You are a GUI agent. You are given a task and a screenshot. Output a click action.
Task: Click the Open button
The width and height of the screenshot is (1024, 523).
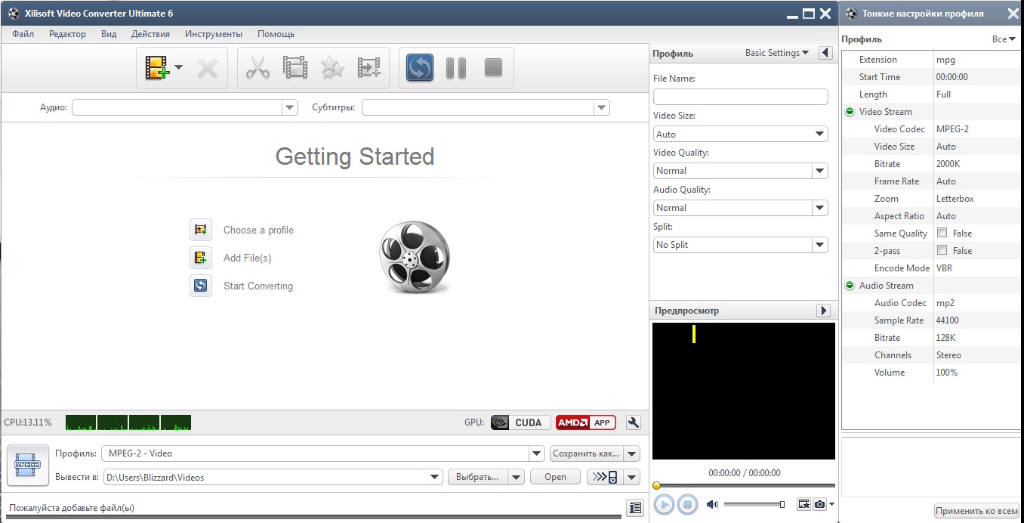(556, 477)
